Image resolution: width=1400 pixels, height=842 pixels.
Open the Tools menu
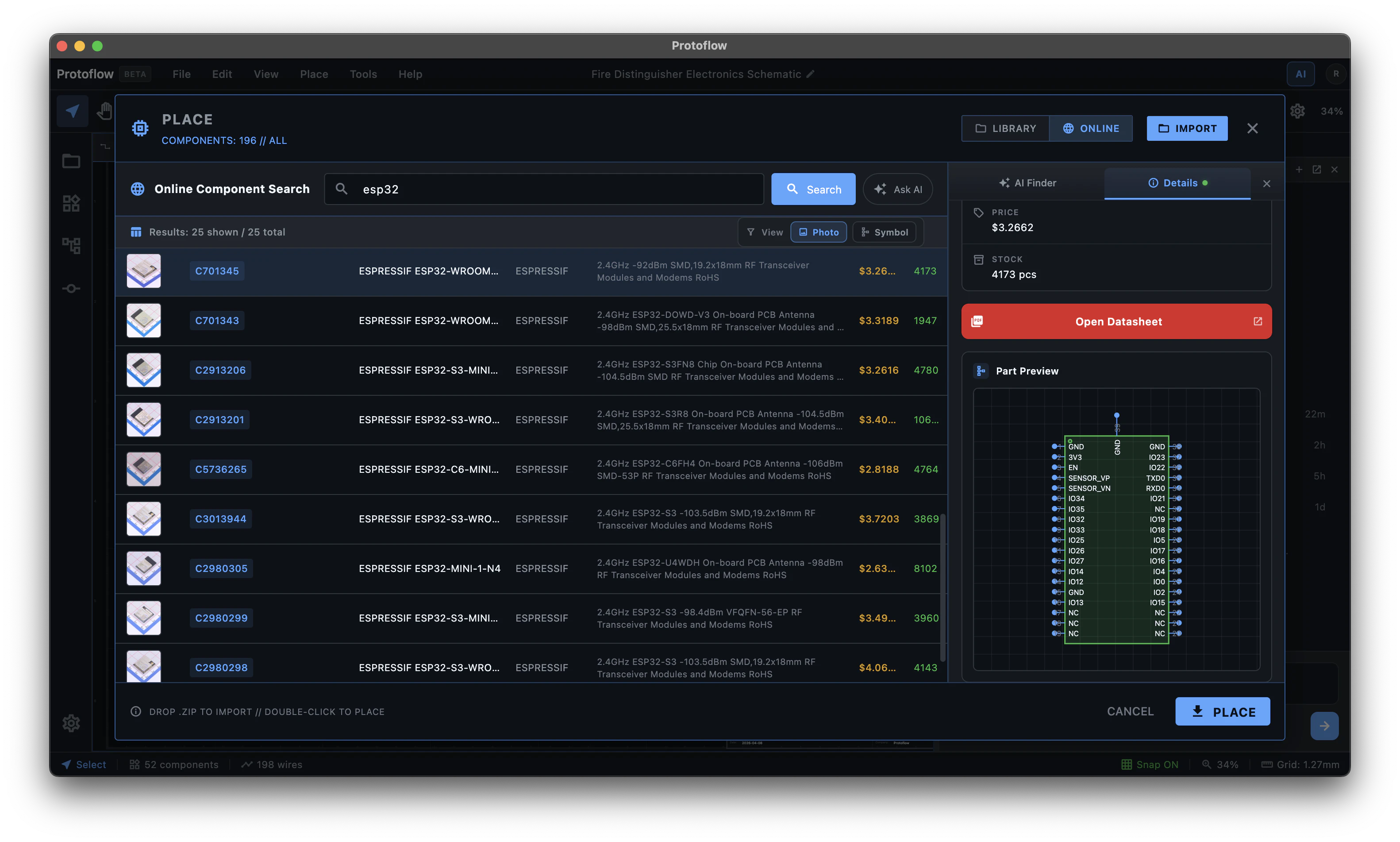pyautogui.click(x=363, y=74)
